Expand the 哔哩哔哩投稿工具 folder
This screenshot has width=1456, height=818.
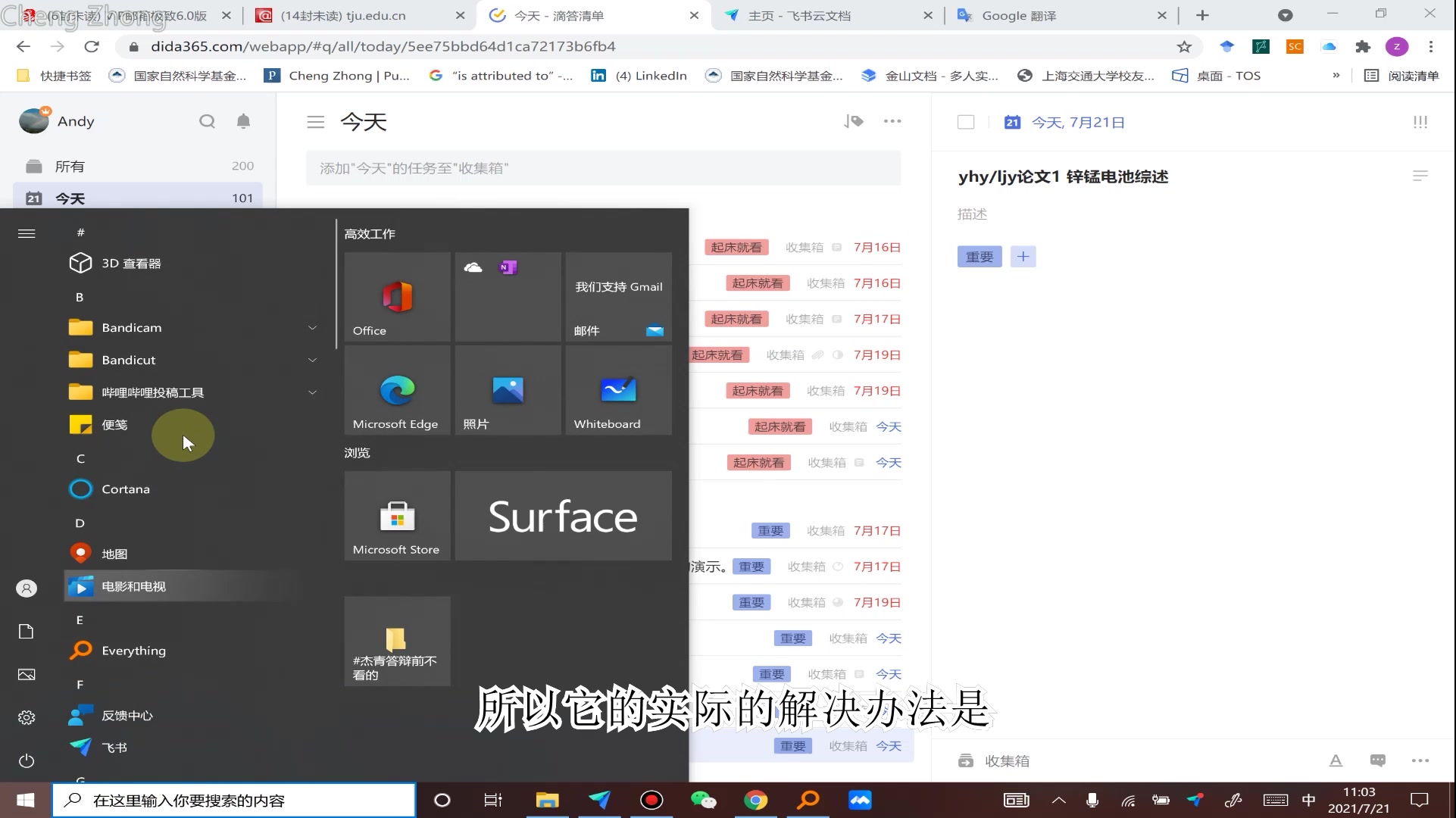click(312, 392)
